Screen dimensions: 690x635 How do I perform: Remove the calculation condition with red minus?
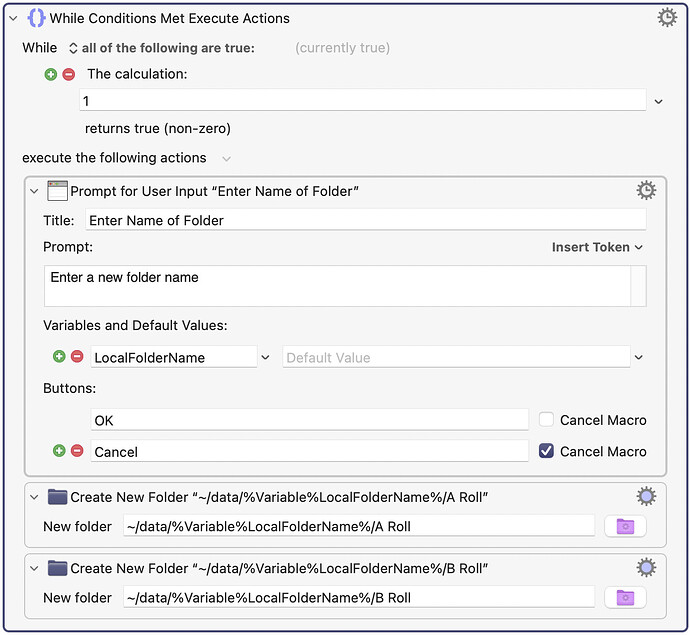tap(68, 74)
